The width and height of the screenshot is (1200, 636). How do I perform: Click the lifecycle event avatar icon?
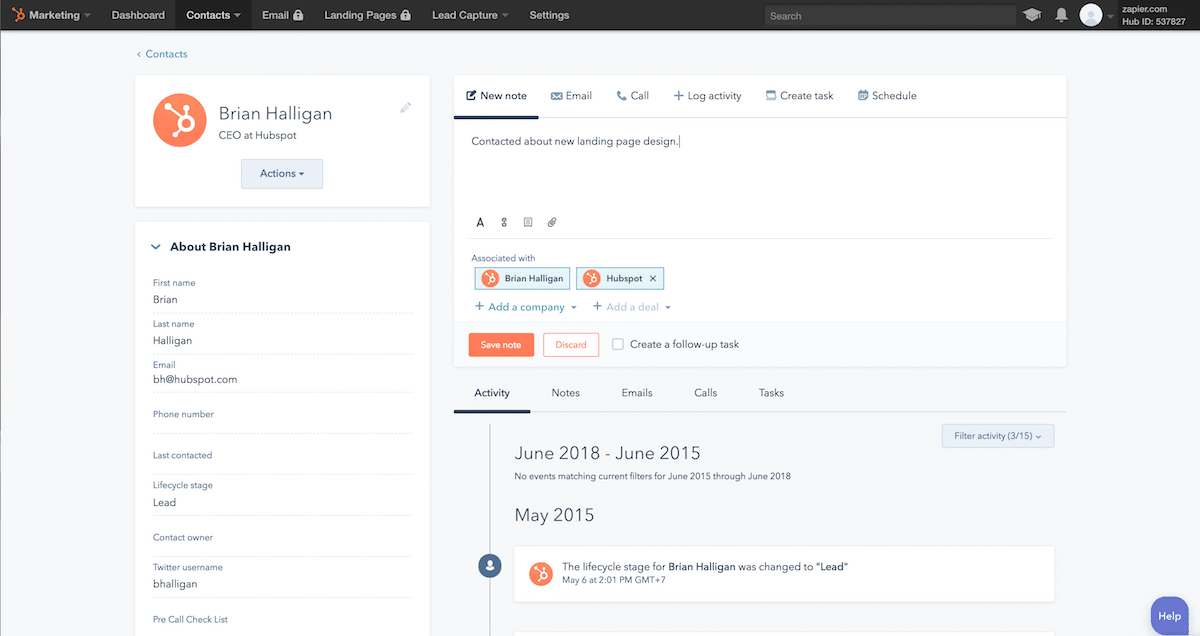pyautogui.click(x=541, y=573)
